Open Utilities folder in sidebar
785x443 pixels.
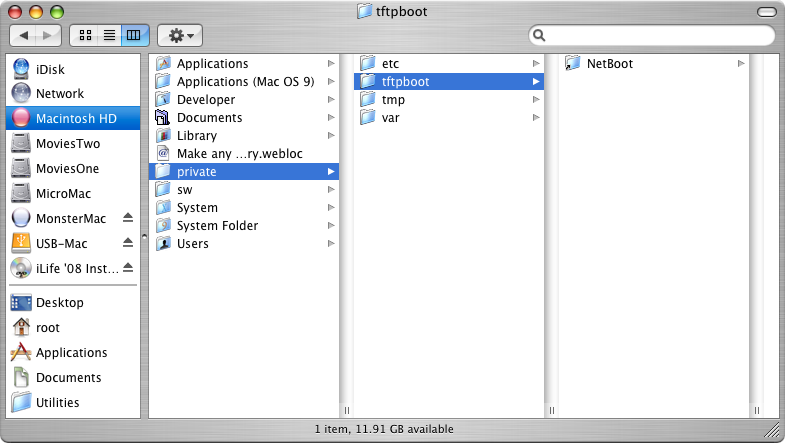pyautogui.click(x=73, y=403)
